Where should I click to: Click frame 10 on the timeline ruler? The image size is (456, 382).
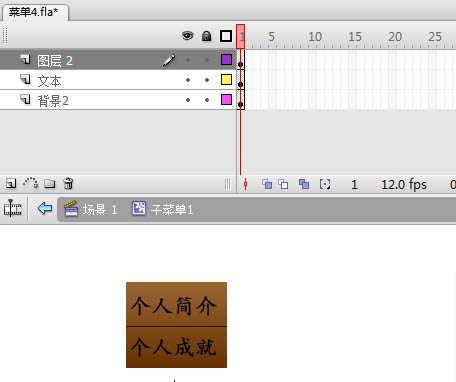click(315, 37)
